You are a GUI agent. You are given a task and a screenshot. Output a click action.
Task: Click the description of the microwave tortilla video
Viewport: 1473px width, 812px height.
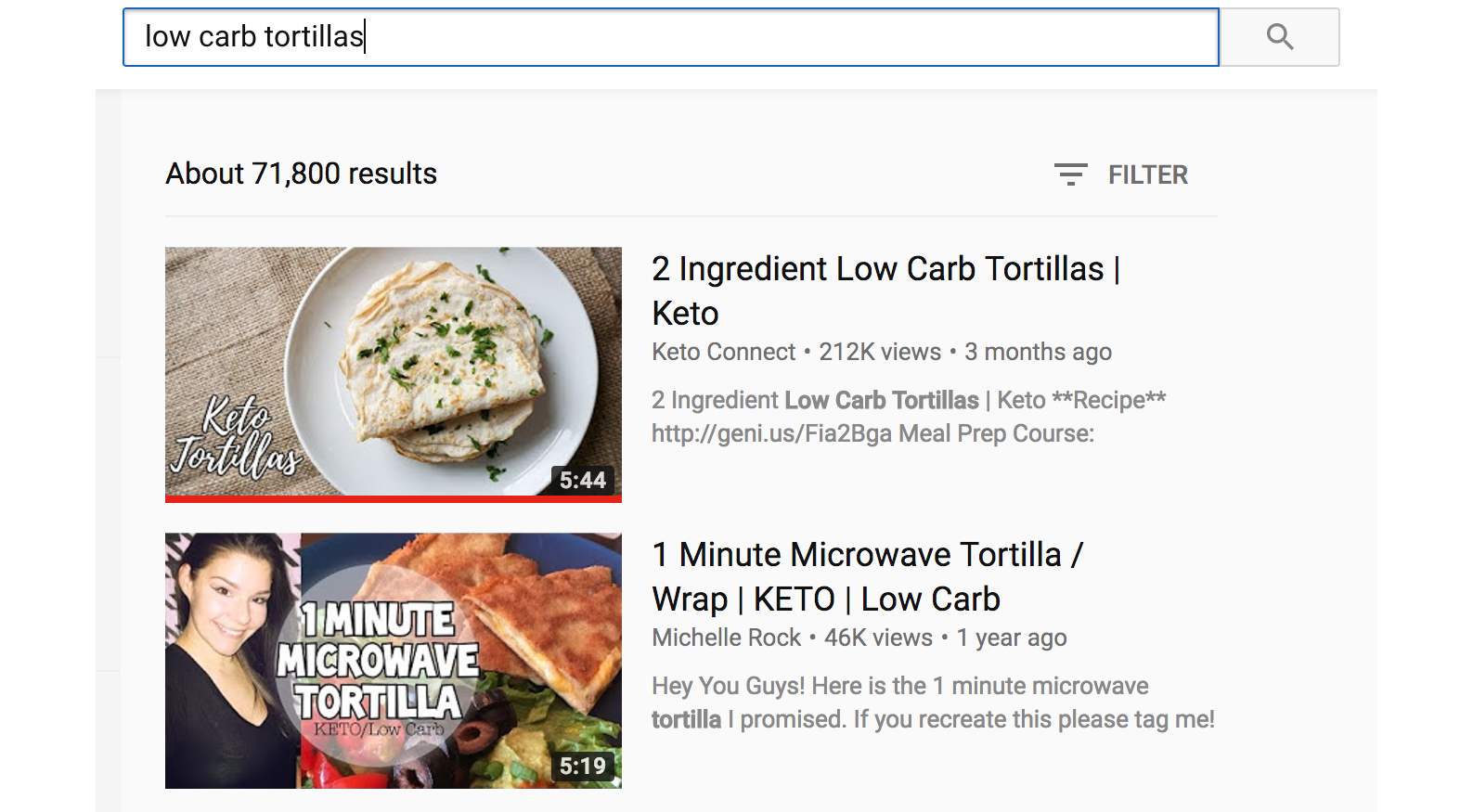pos(928,702)
